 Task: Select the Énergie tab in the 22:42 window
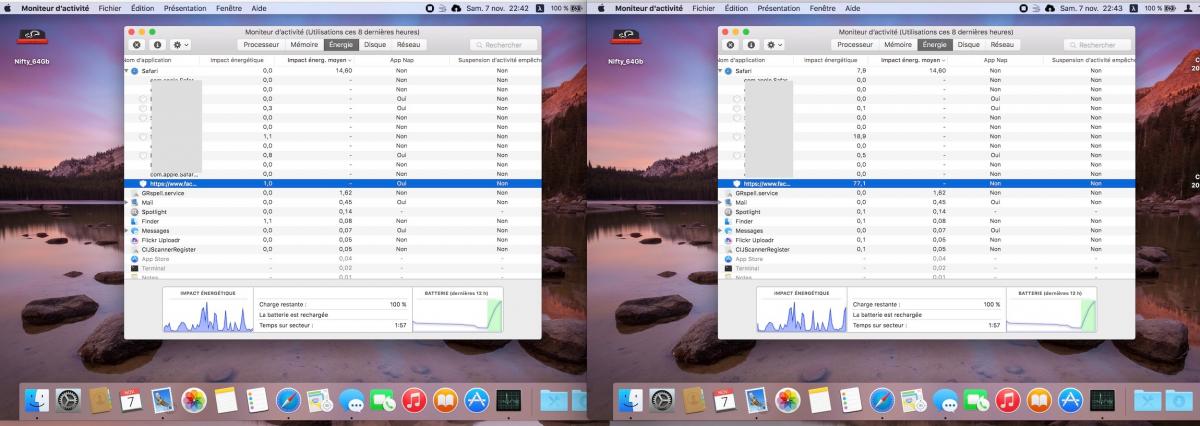click(x=341, y=45)
